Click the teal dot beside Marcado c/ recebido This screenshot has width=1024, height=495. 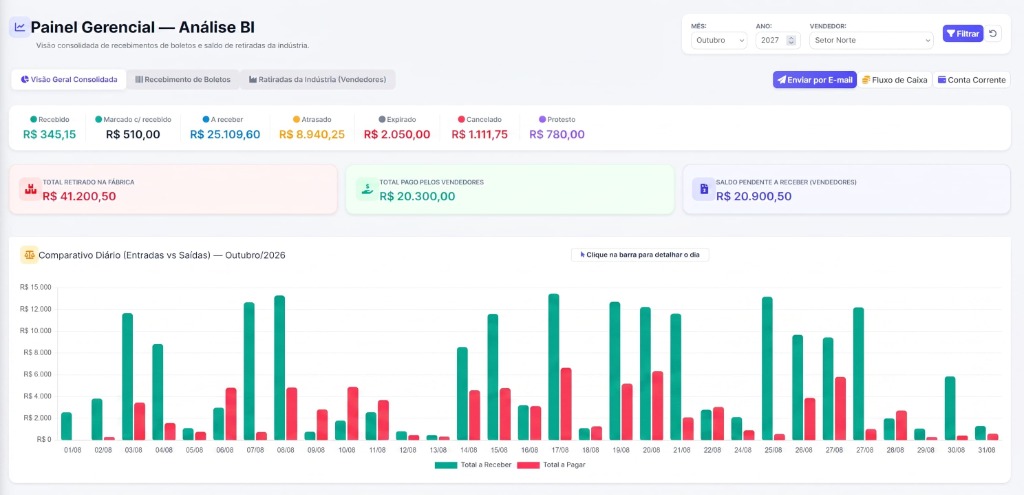99,120
